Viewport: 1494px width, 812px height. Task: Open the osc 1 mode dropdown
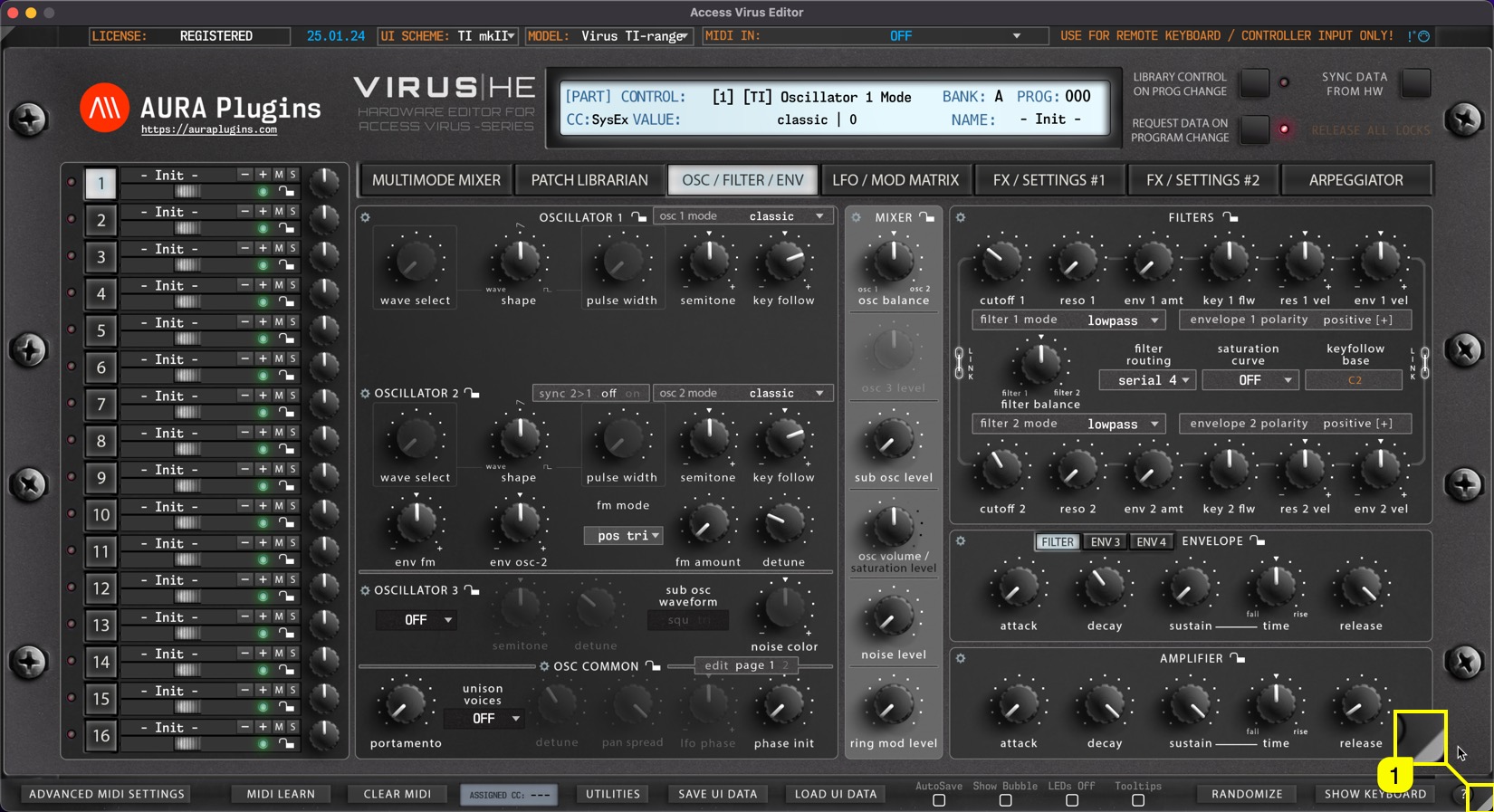tap(742, 216)
